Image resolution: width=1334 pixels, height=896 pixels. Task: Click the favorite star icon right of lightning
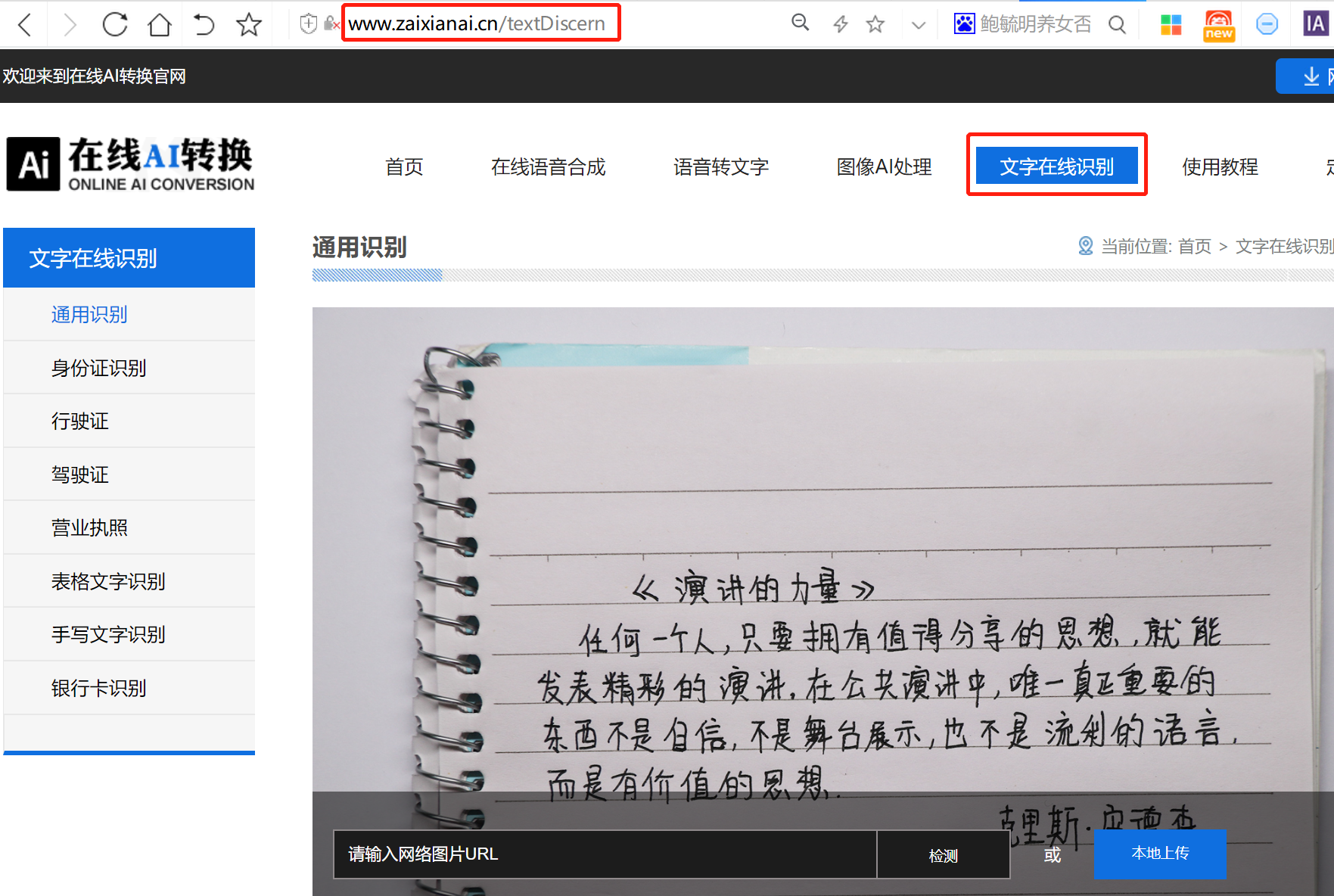click(x=875, y=24)
